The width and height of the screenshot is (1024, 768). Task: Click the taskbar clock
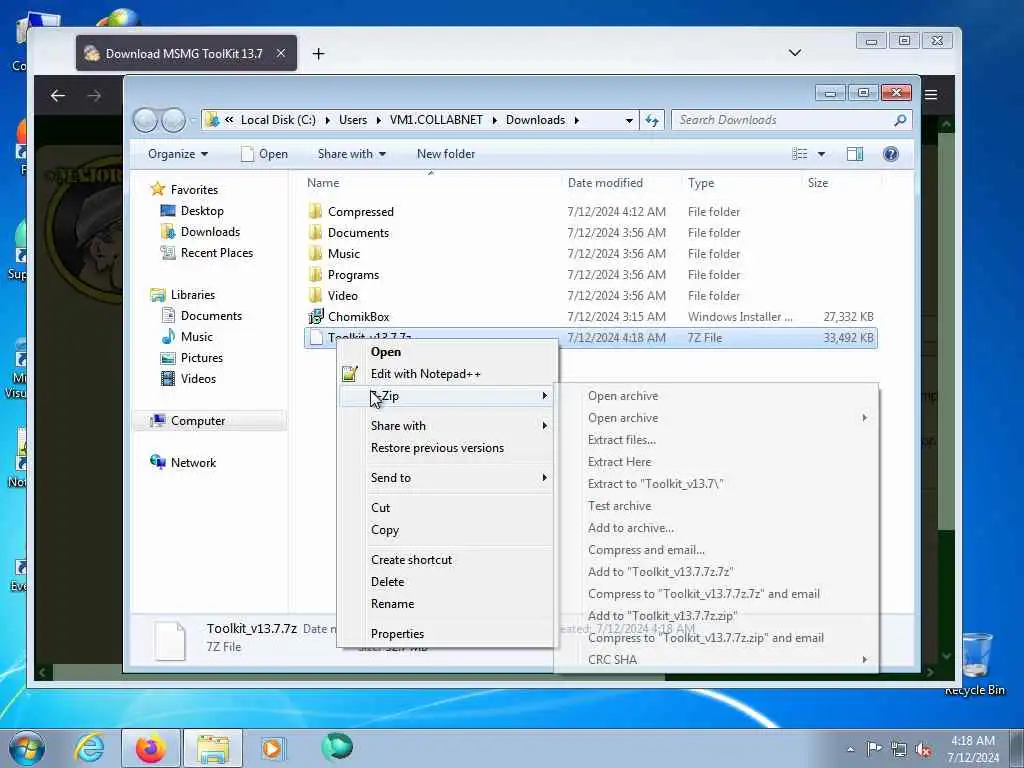pos(973,749)
